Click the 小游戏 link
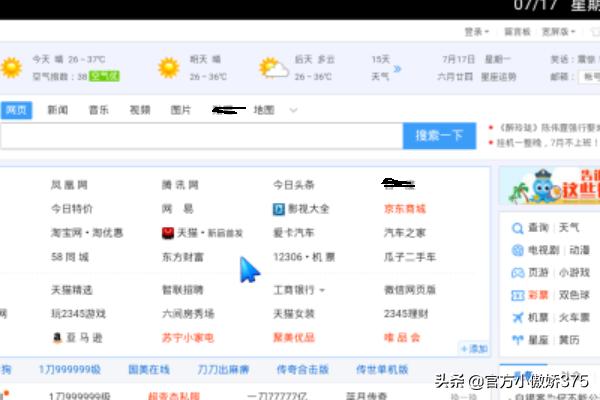600x400 pixels. click(x=574, y=273)
